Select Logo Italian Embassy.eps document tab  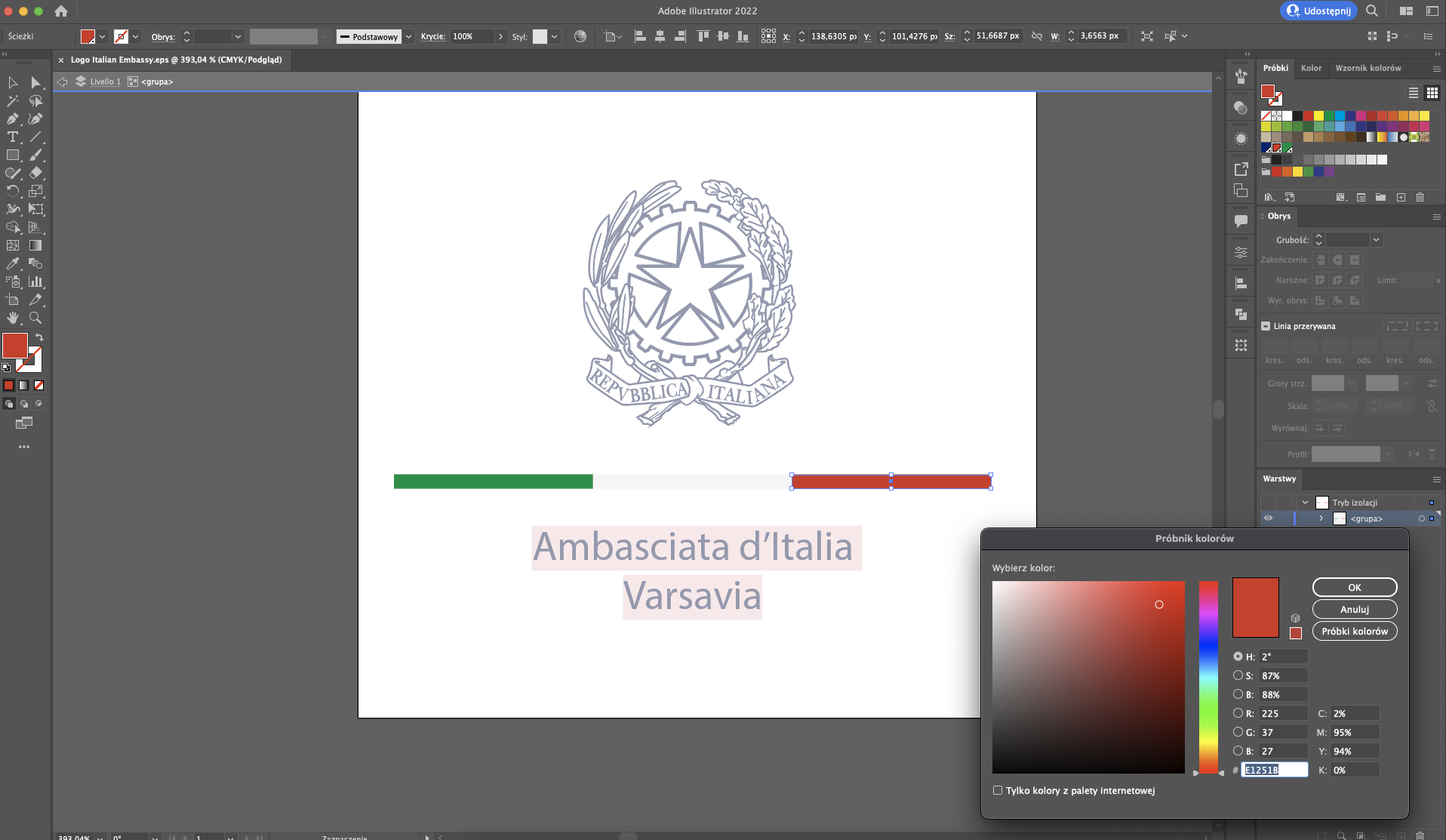176,60
